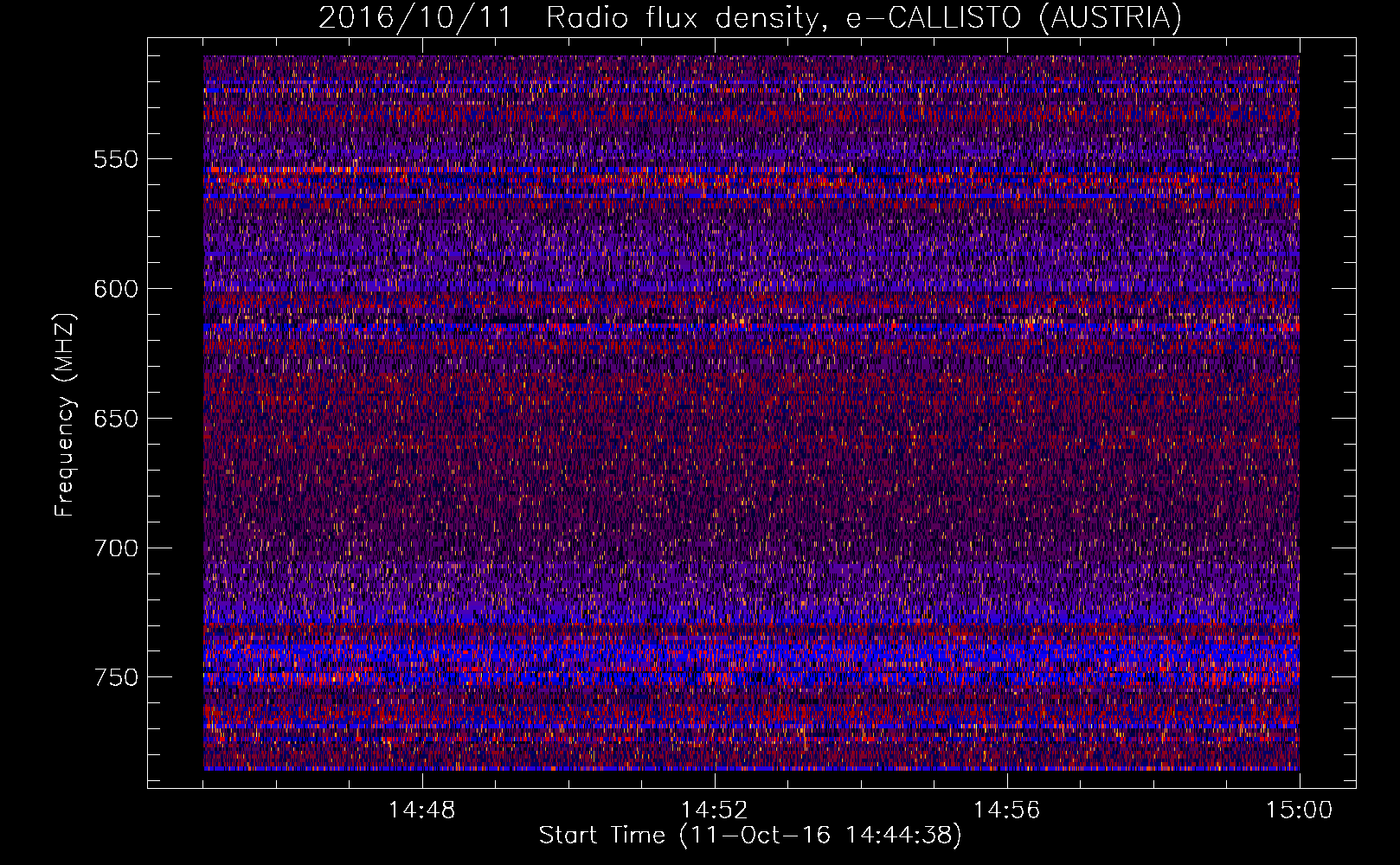
Task: Click the 650 frequency tick label
Action: pyautogui.click(x=116, y=419)
